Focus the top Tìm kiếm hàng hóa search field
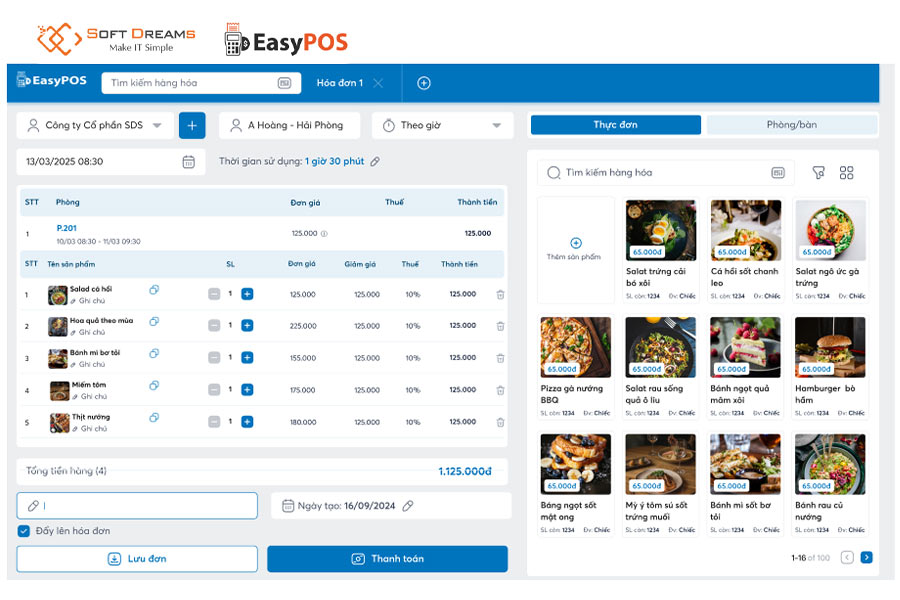Screen dimensions: 900x600 [201, 83]
